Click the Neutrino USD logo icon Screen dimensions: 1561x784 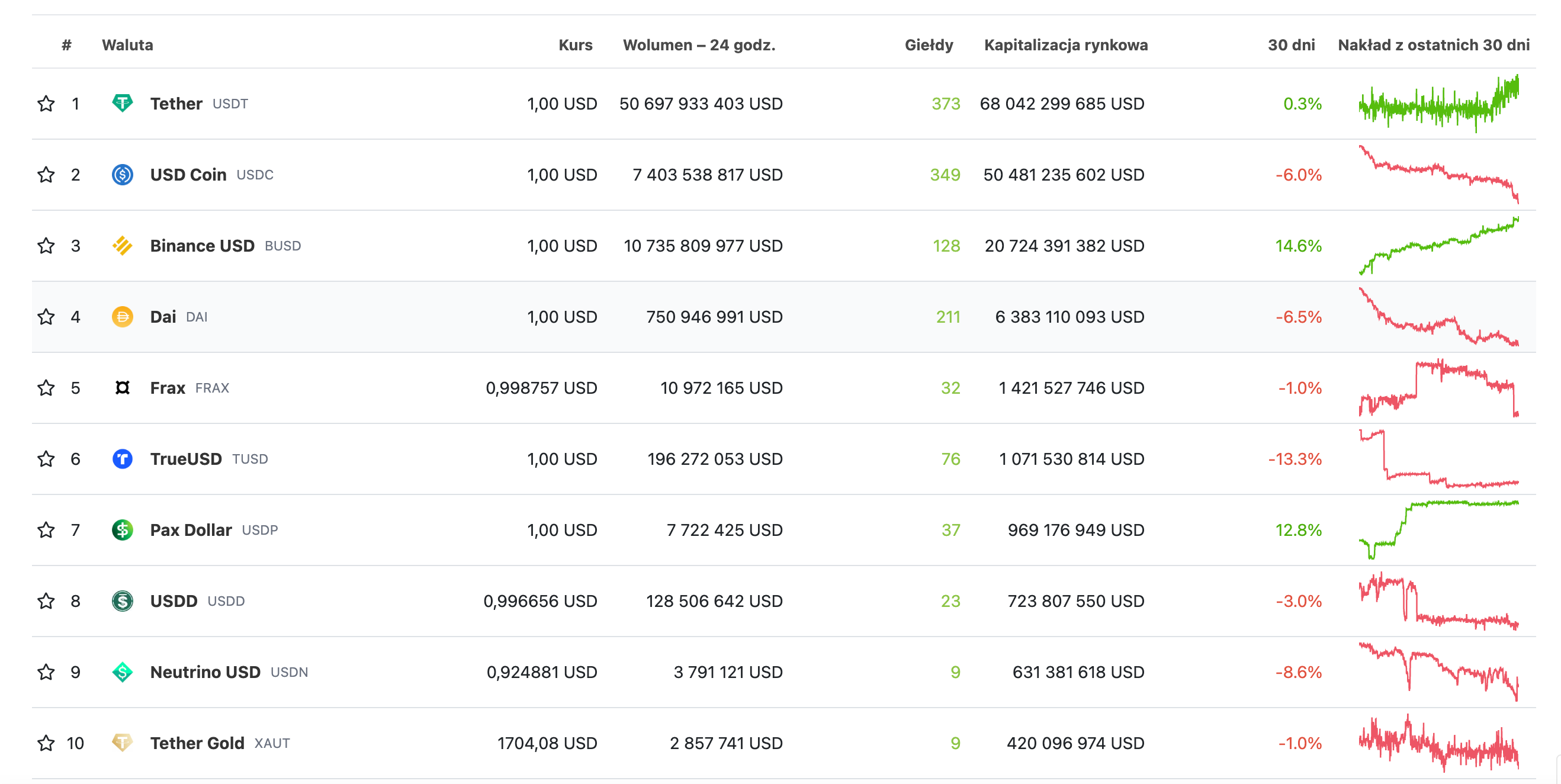pyautogui.click(x=123, y=672)
